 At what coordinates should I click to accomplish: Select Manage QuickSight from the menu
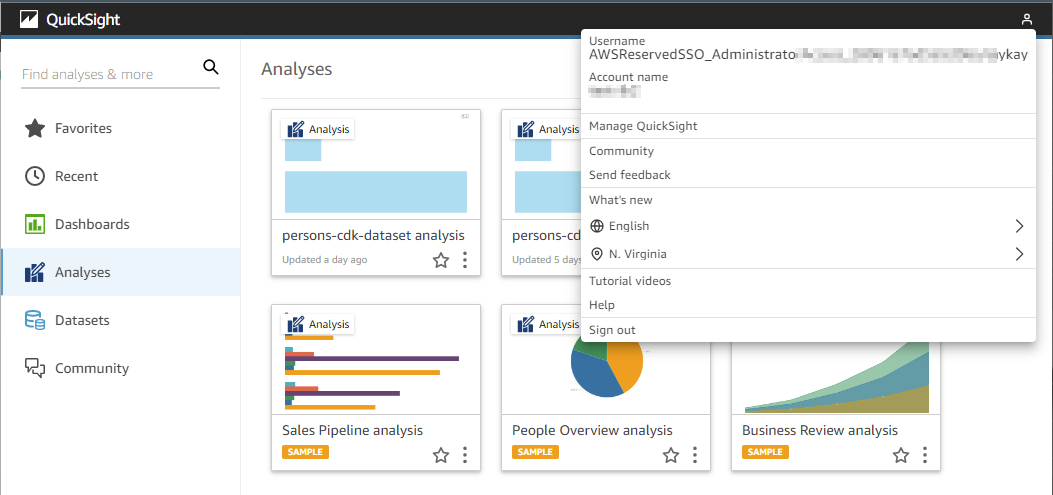tap(808, 126)
